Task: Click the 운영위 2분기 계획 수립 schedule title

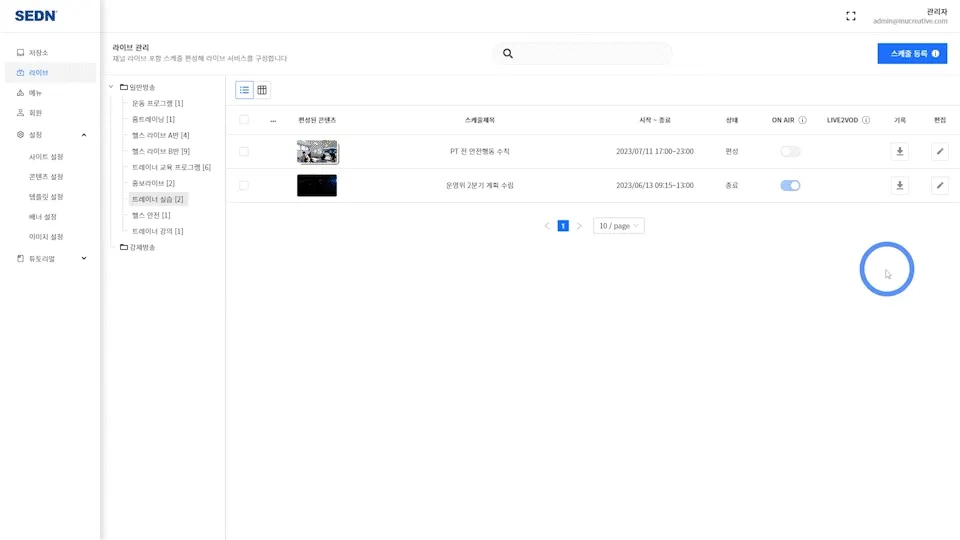Action: (x=479, y=186)
